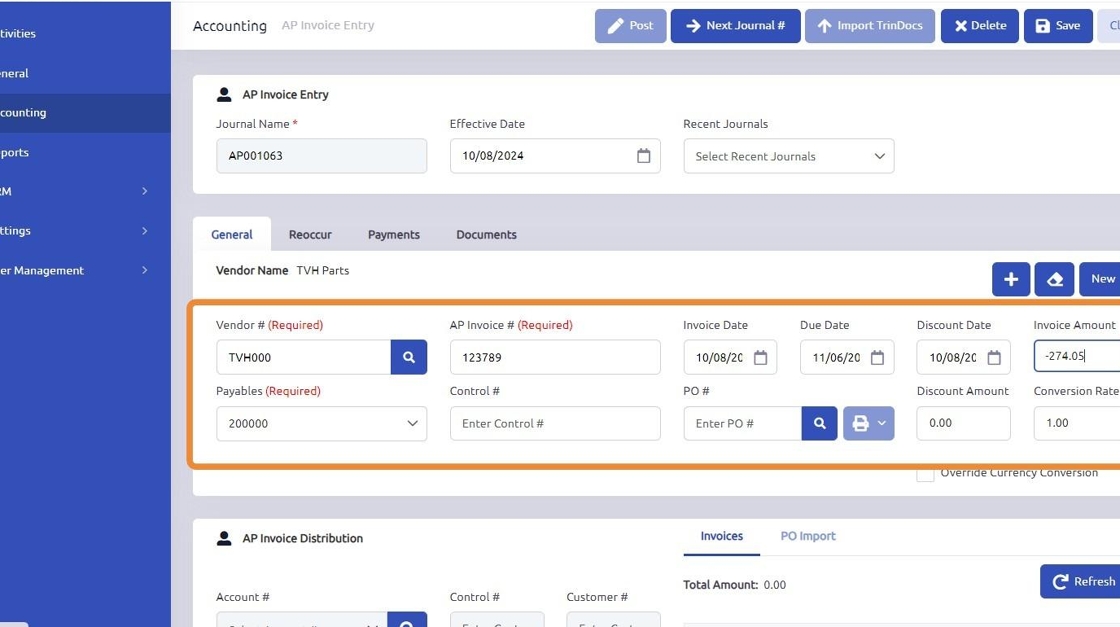This screenshot has height=627, width=1120.
Task: Open the Discount Date calendar icon
Action: tap(994, 358)
